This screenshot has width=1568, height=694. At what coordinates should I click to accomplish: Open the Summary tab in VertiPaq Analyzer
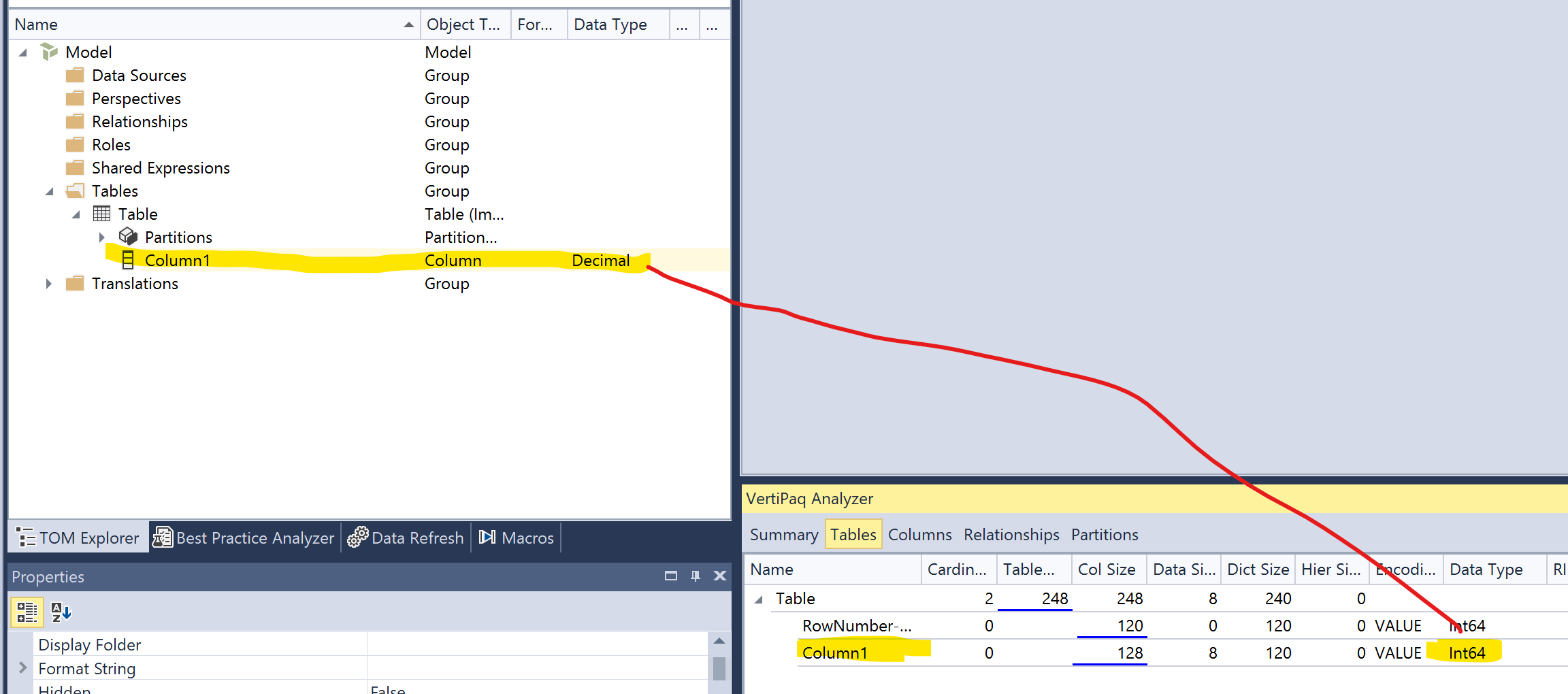coord(783,535)
